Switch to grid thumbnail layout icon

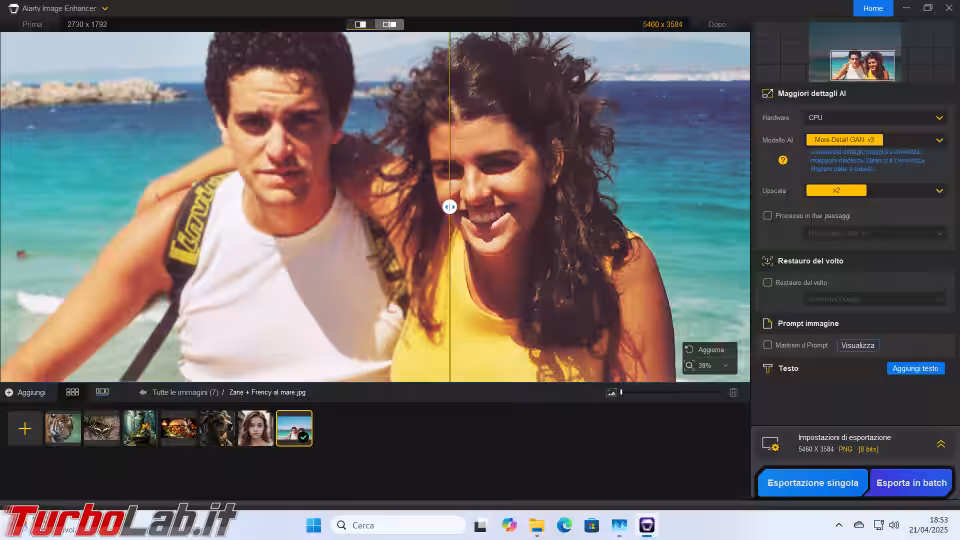click(x=72, y=392)
